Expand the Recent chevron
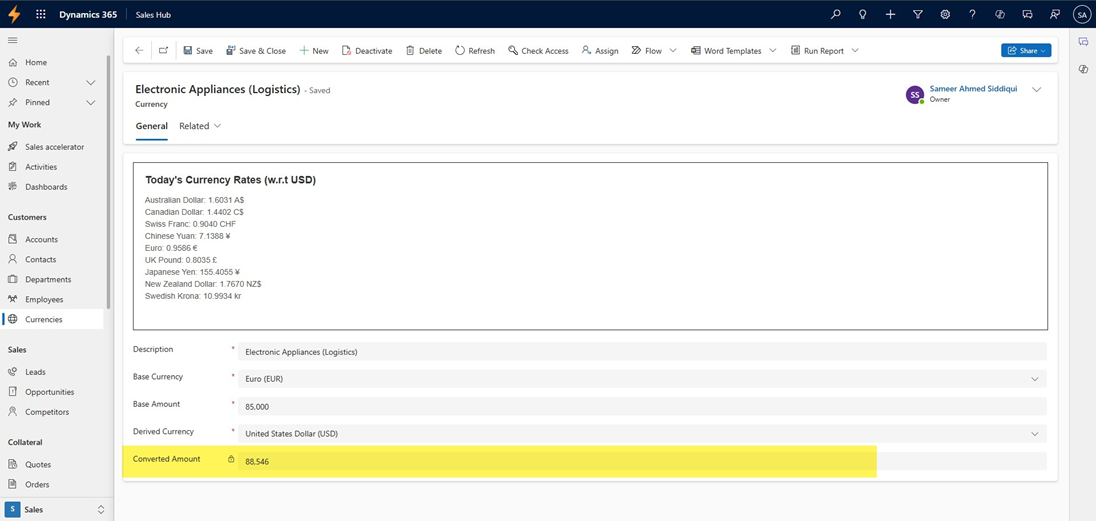1096x521 pixels. [90, 83]
